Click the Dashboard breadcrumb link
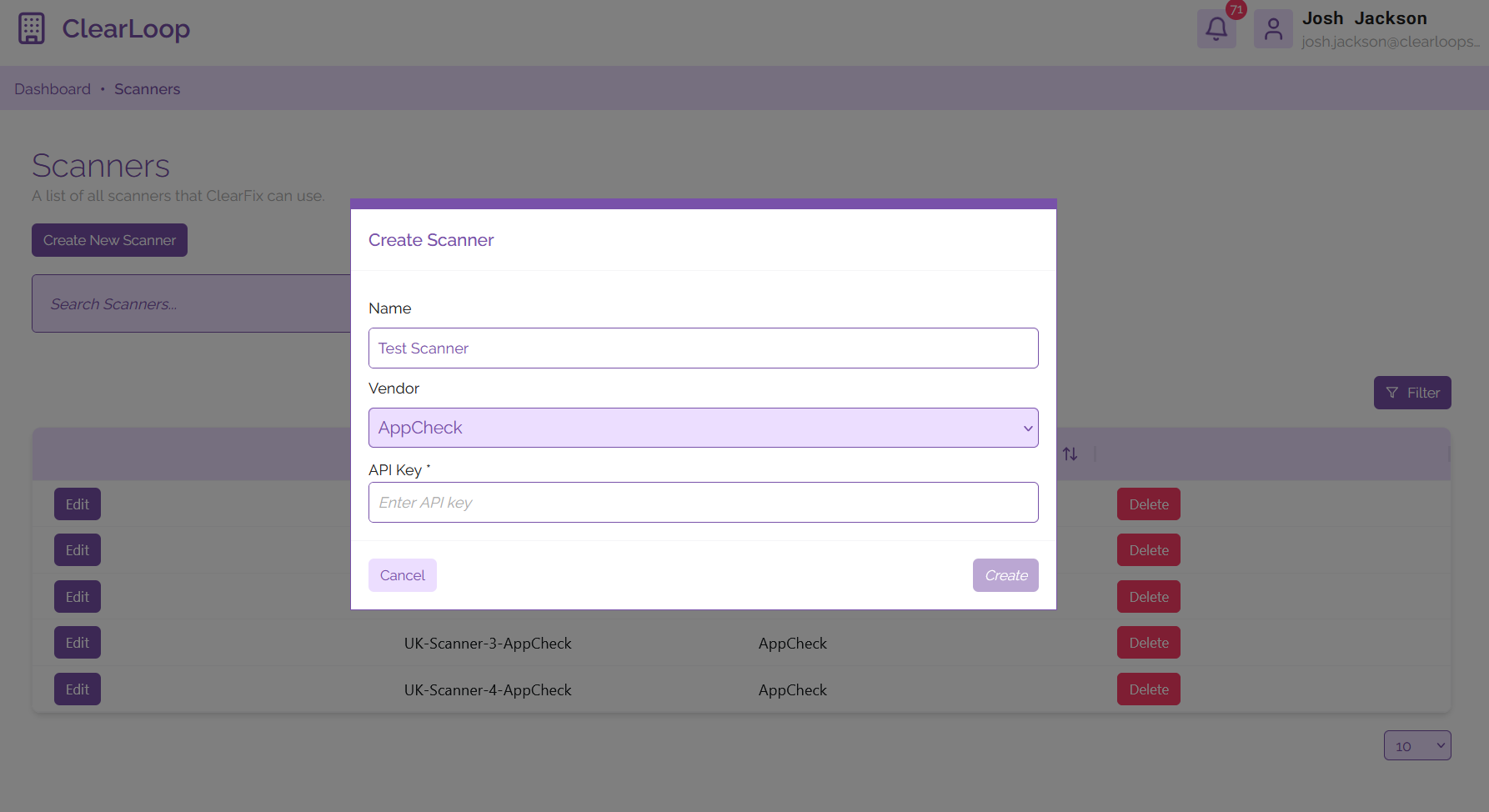Screen dimensions: 1489x812 tap(53, 88)
